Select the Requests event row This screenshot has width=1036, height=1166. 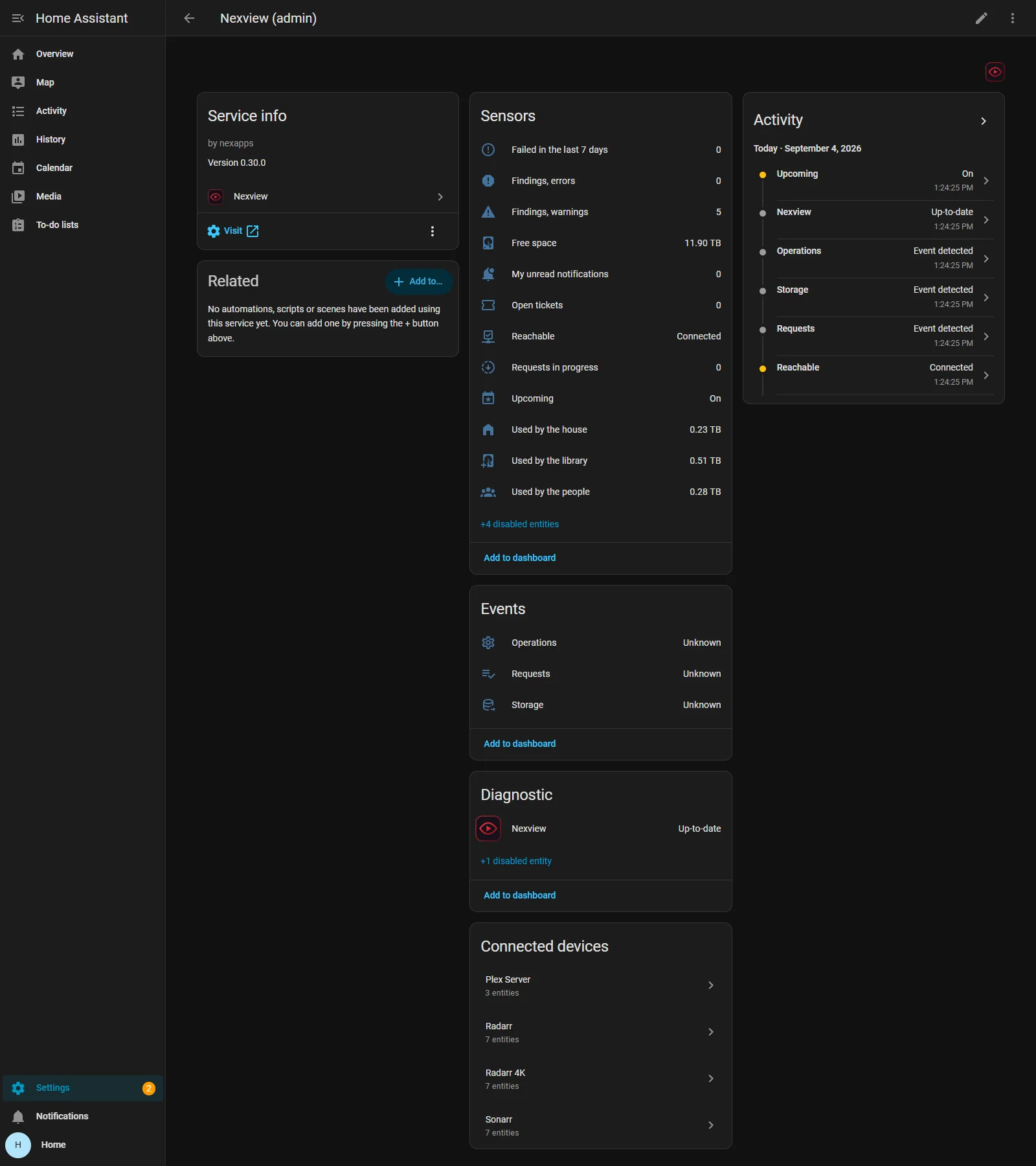coord(600,674)
